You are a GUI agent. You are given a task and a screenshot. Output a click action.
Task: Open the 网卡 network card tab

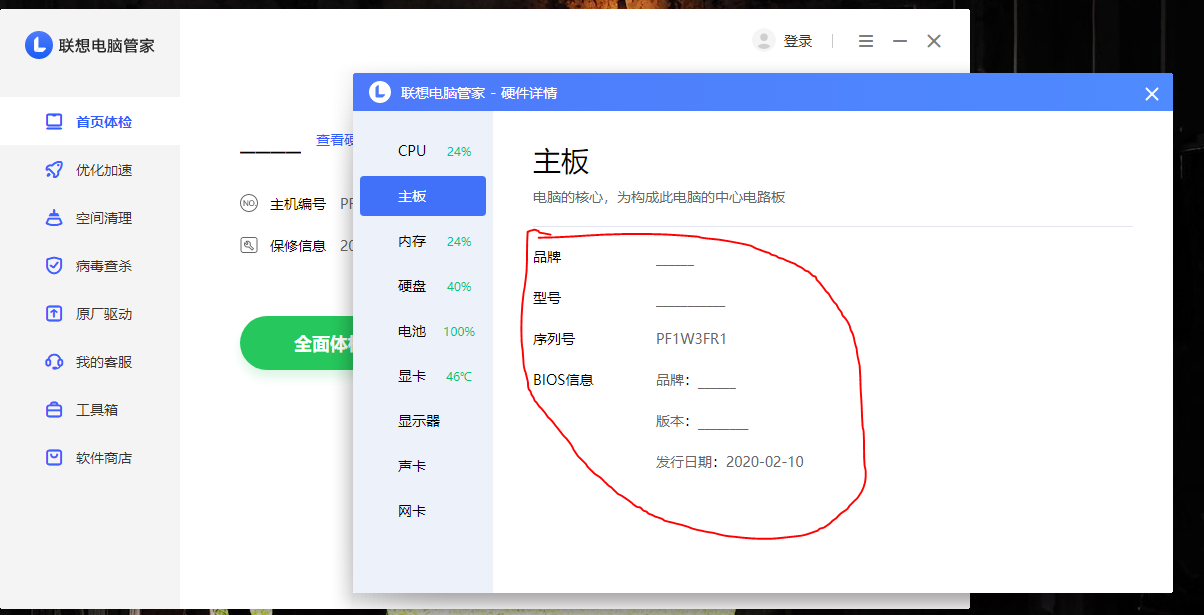[x=423, y=511]
